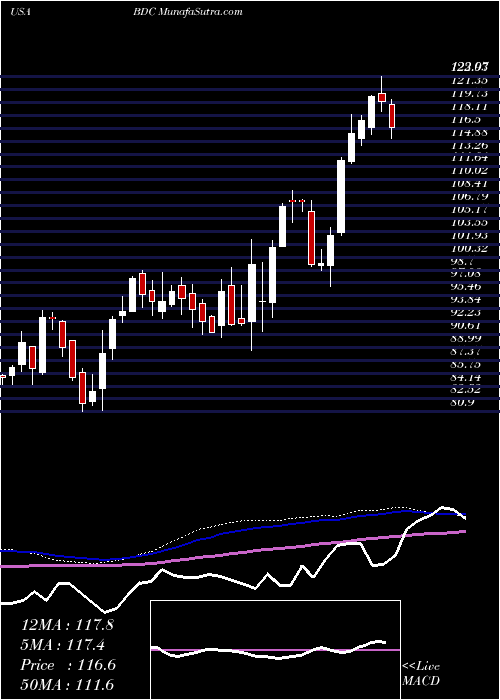Select the 108.41 price axis label

[x=470, y=183]
